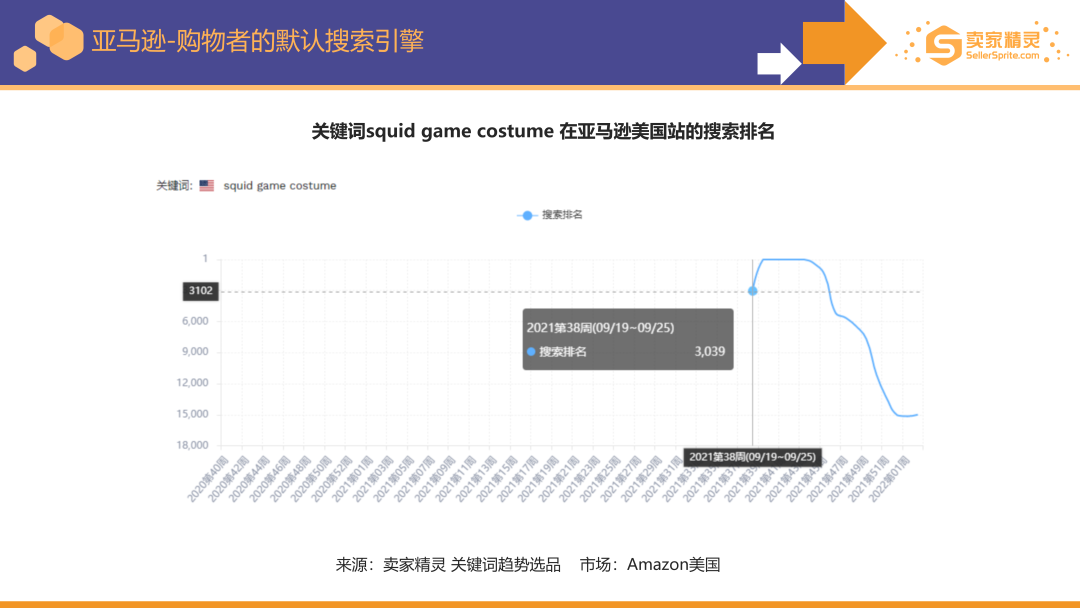Click the large orange arrow shape
This screenshot has height=608, width=1080.
coord(844,42)
